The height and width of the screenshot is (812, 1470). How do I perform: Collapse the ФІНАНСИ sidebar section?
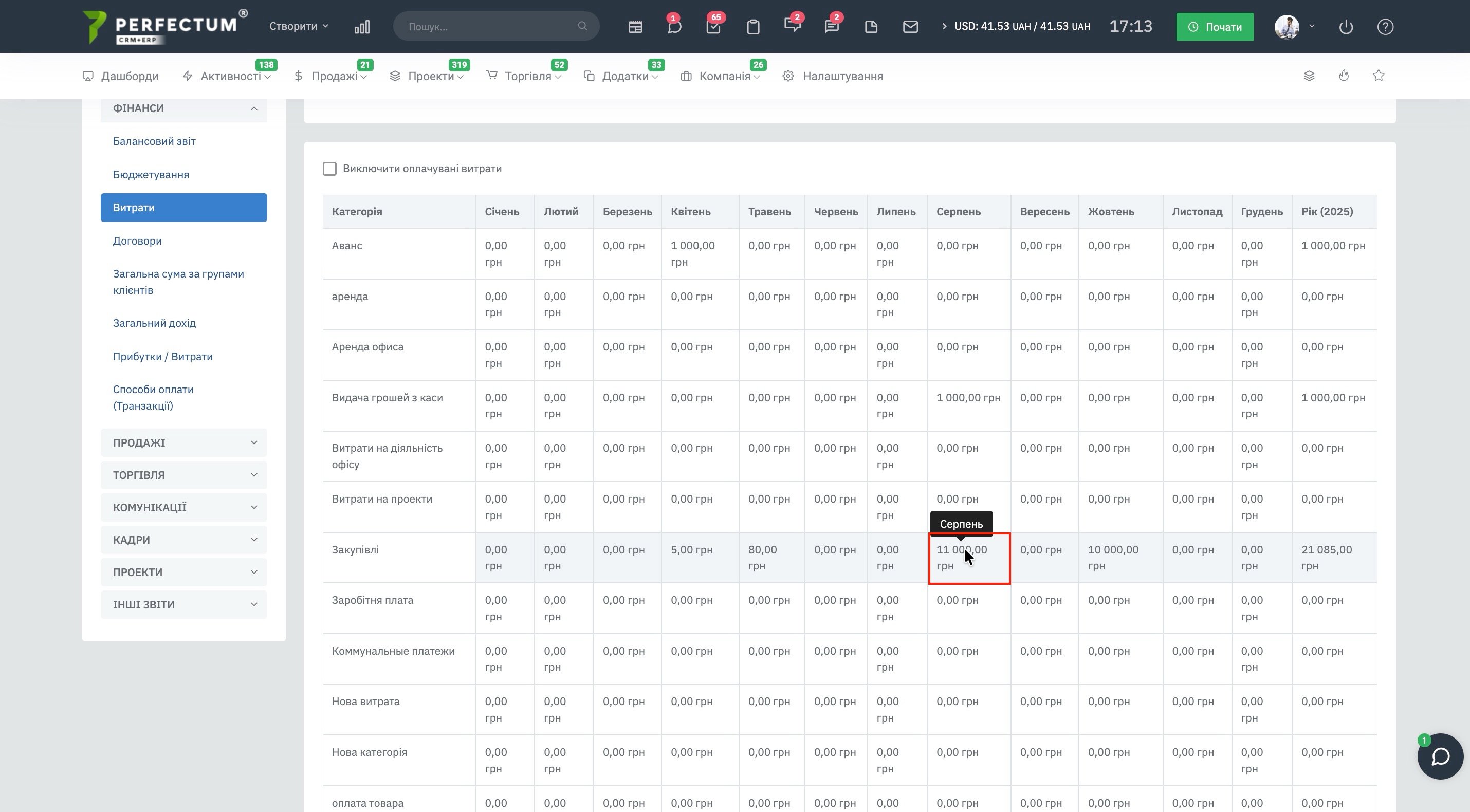(184, 108)
